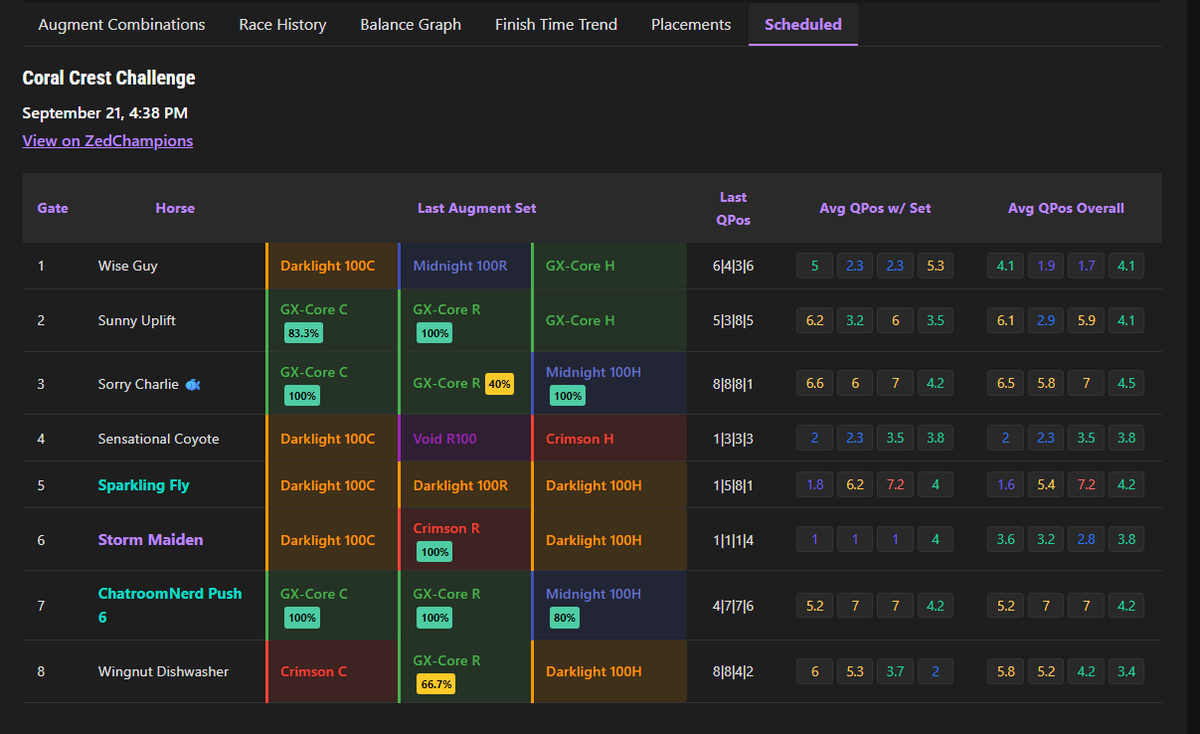The image size is (1200, 734).
Task: Click Wingnut Dishwasher's 3.4 overall QPos chip
Action: 1126,671
